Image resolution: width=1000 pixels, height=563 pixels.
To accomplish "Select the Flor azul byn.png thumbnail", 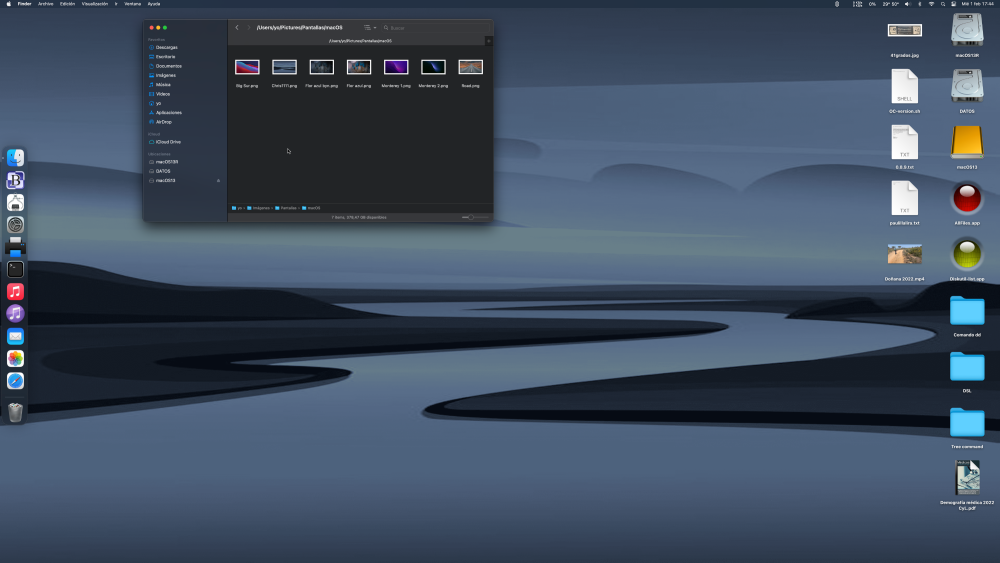I will [321, 67].
